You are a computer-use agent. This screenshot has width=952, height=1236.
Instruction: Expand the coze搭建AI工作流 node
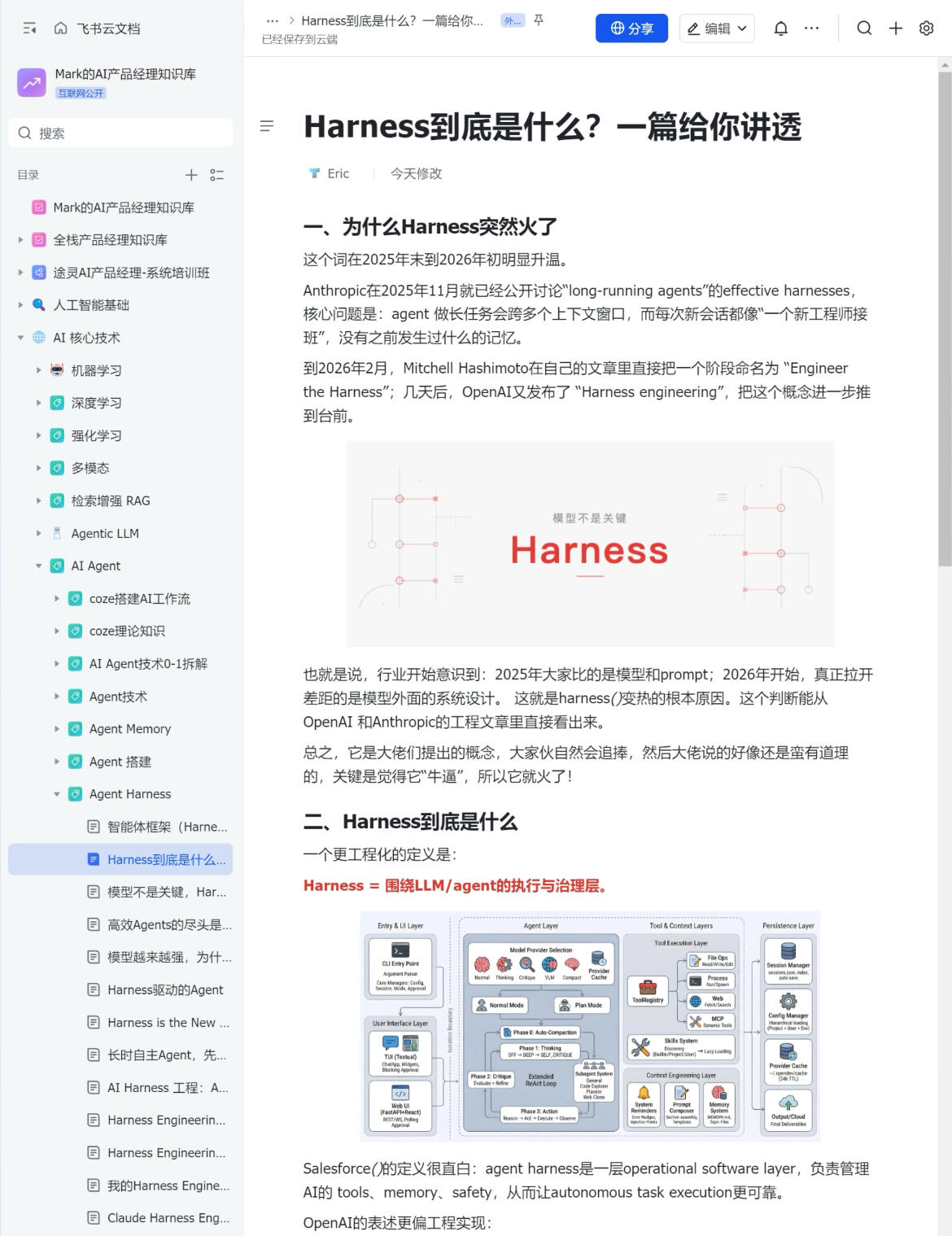click(x=56, y=598)
